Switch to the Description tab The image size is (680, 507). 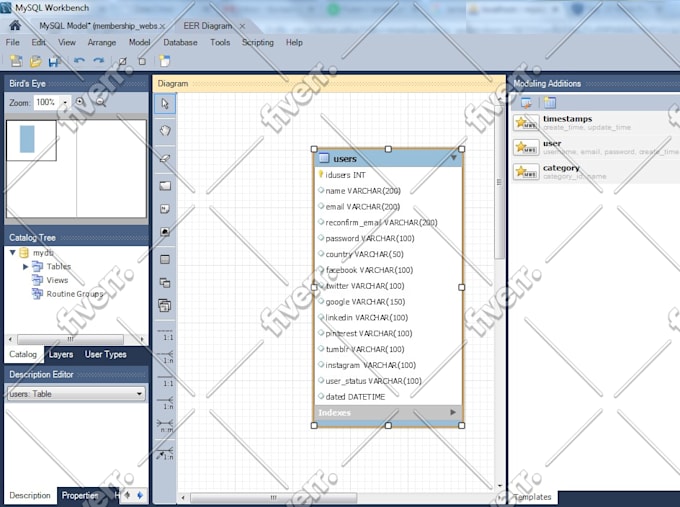pyautogui.click(x=30, y=495)
